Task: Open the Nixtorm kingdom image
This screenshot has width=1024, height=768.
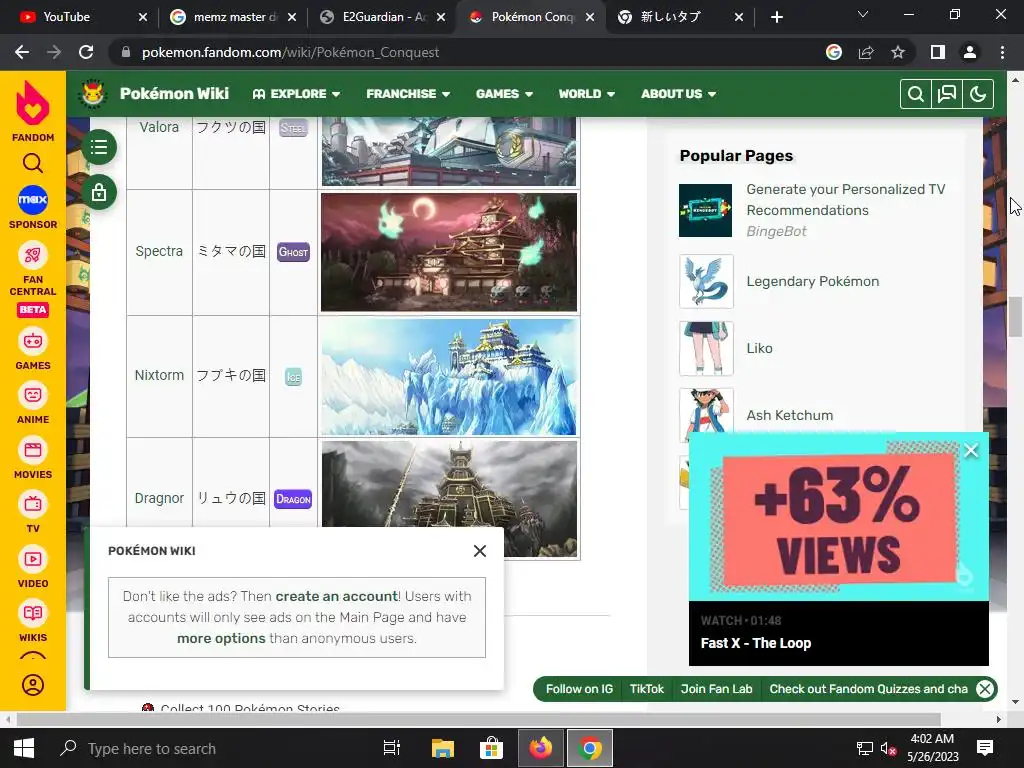Action: 449,377
